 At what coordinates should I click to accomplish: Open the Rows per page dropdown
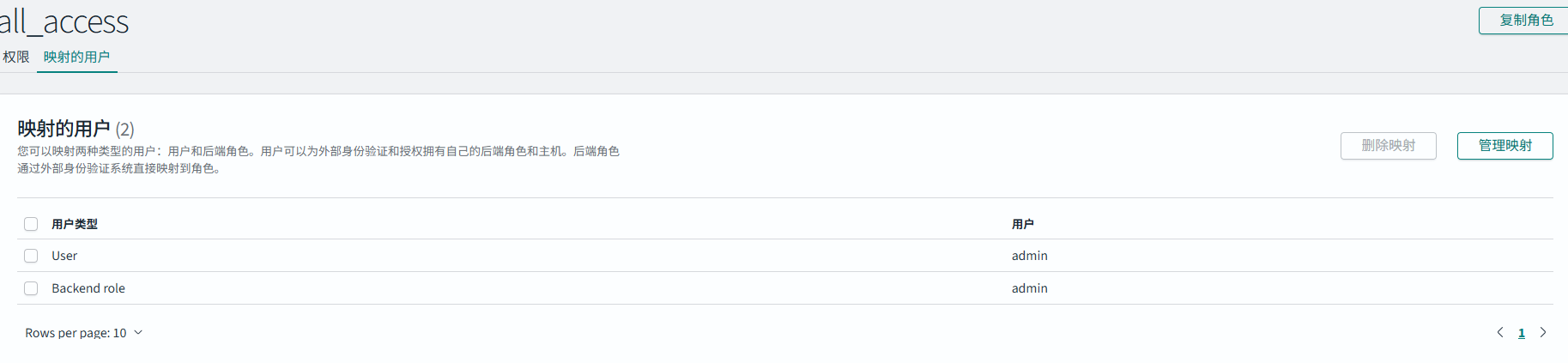pyautogui.click(x=83, y=333)
